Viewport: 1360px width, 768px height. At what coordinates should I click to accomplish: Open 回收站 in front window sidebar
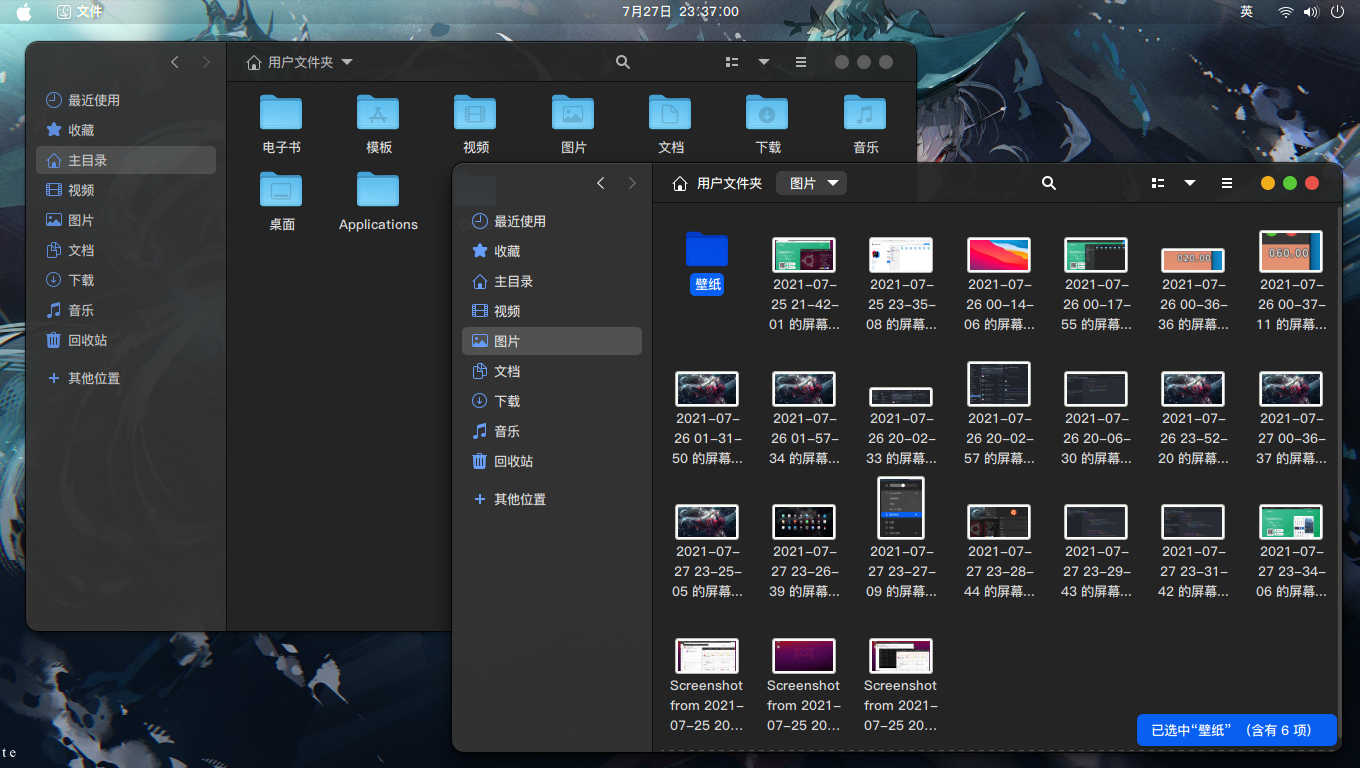point(552,461)
